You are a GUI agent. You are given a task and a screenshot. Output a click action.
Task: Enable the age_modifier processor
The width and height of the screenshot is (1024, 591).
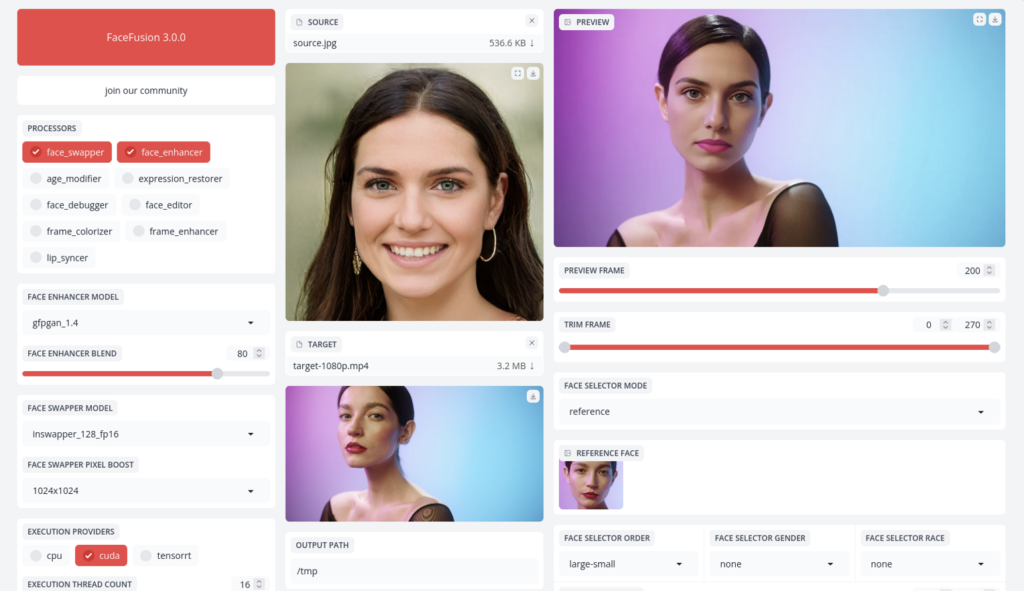coord(66,178)
